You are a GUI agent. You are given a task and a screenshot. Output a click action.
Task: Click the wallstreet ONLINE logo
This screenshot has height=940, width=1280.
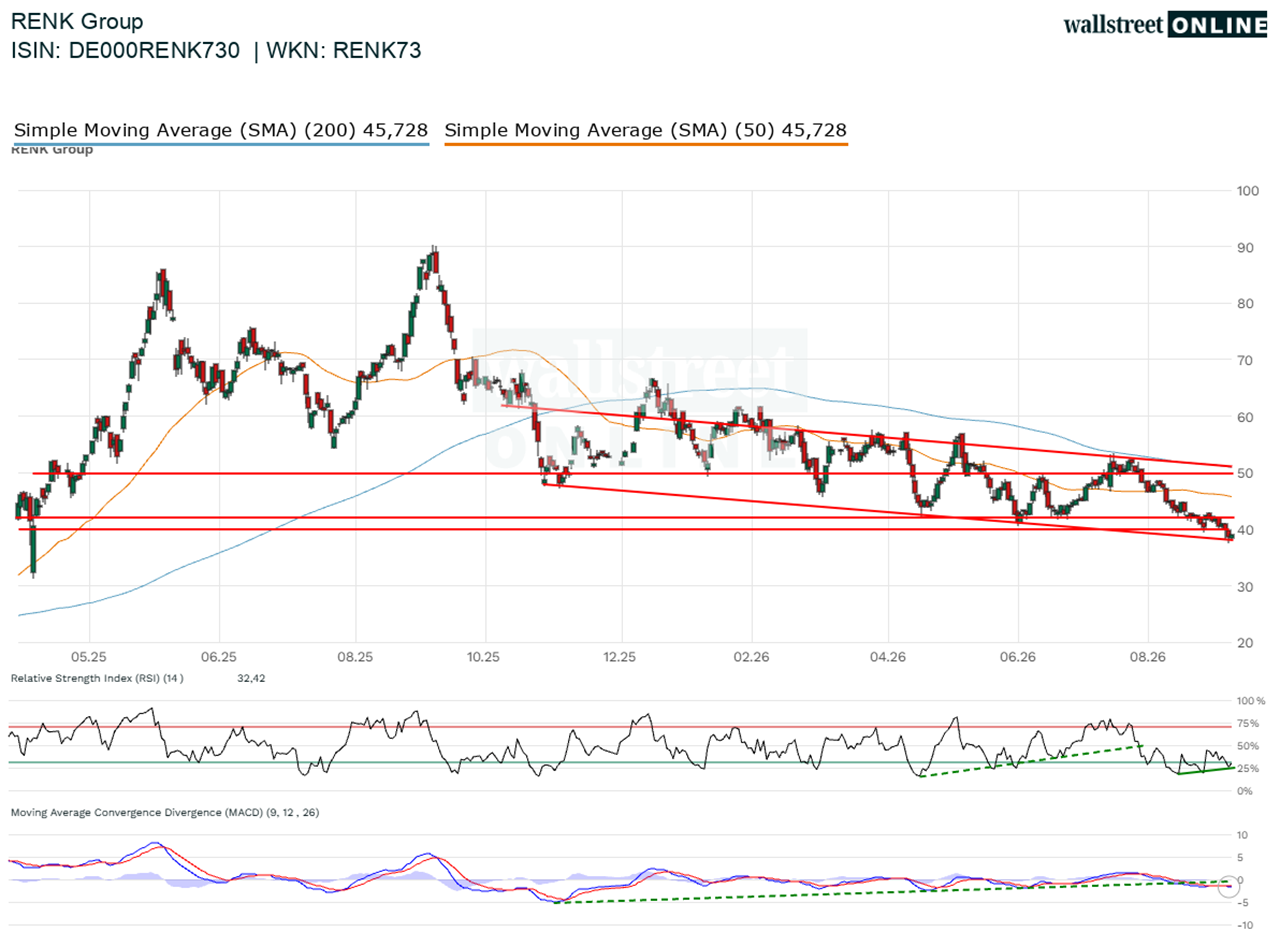[x=1166, y=24]
